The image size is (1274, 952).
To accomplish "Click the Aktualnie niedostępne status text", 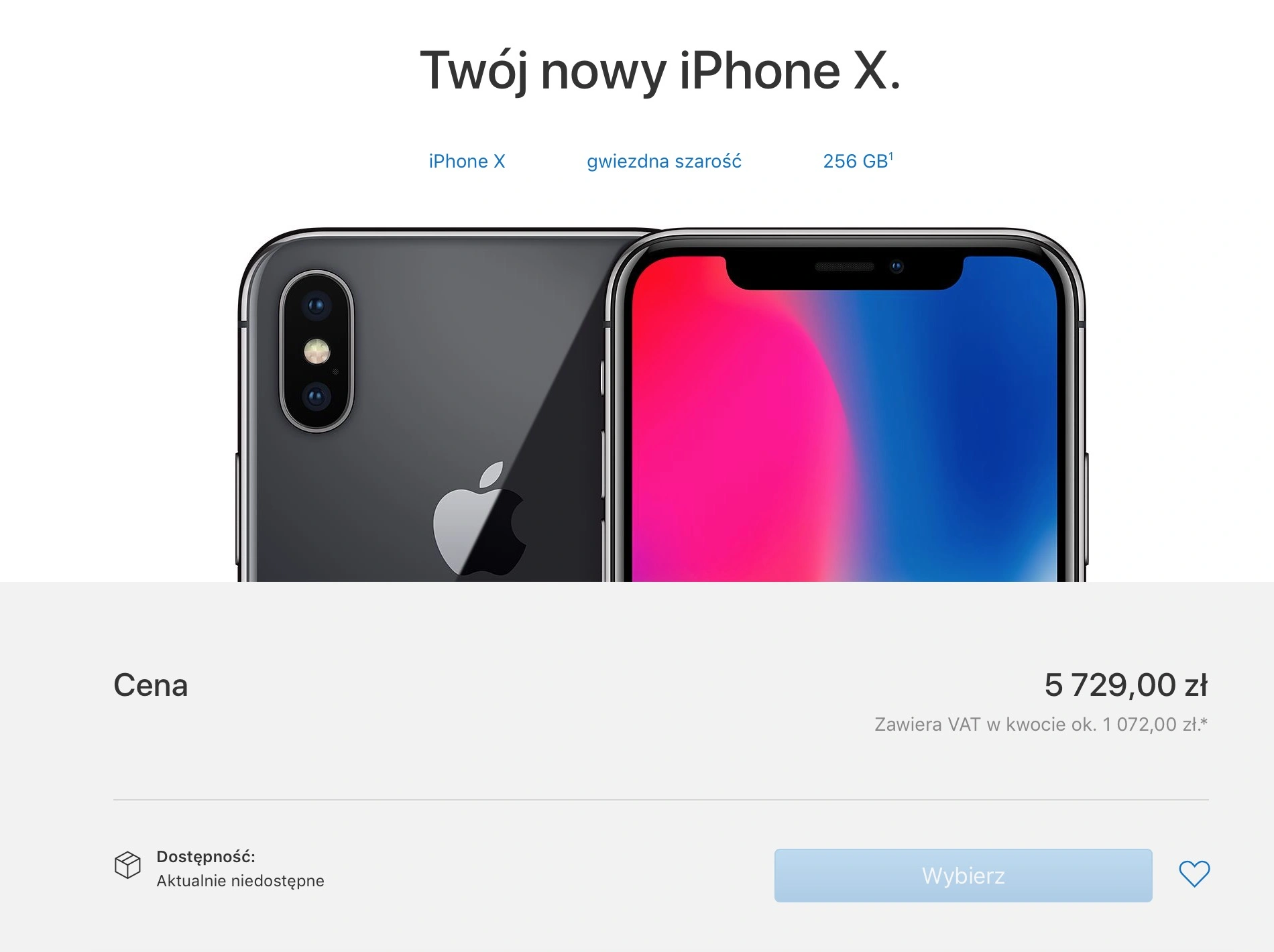I will coord(240,880).
